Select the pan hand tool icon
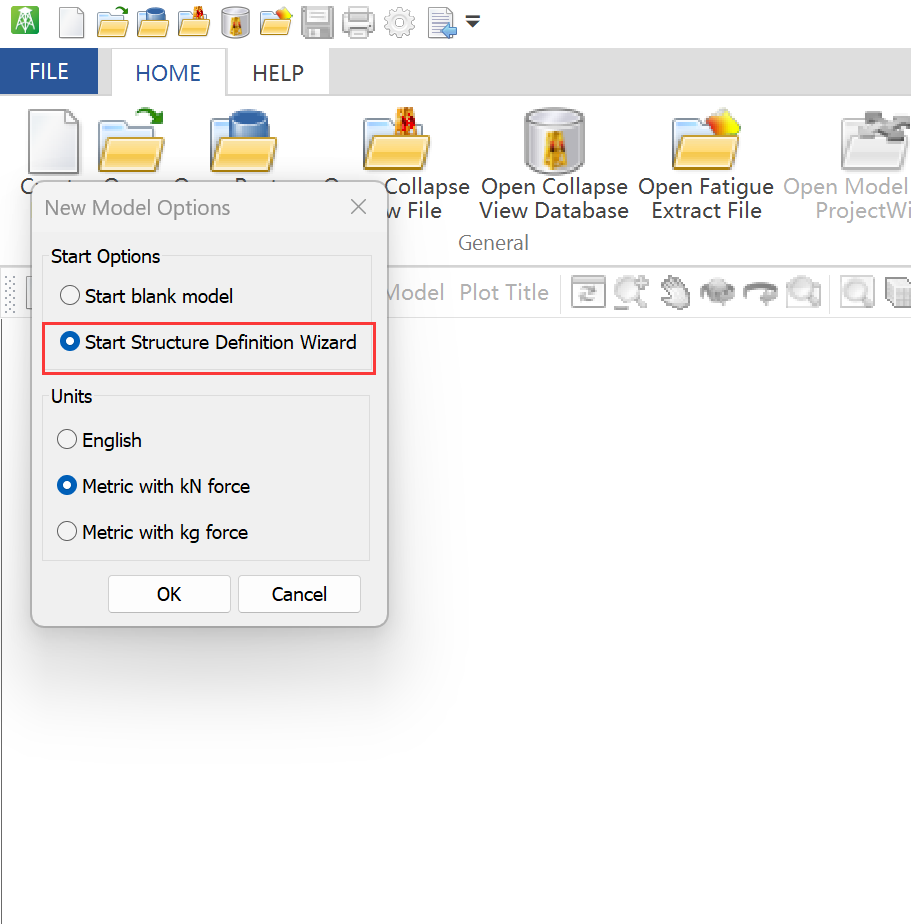911x924 pixels. [675, 292]
